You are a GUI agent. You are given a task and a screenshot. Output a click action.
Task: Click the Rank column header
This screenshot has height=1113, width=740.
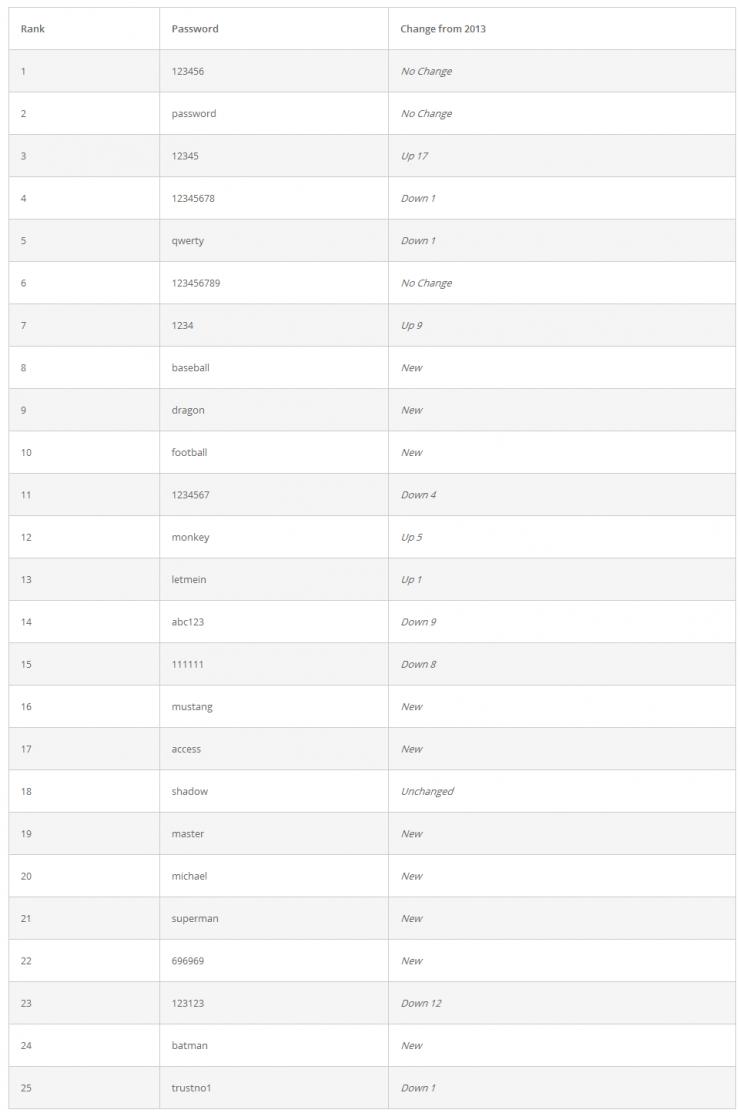pos(33,29)
